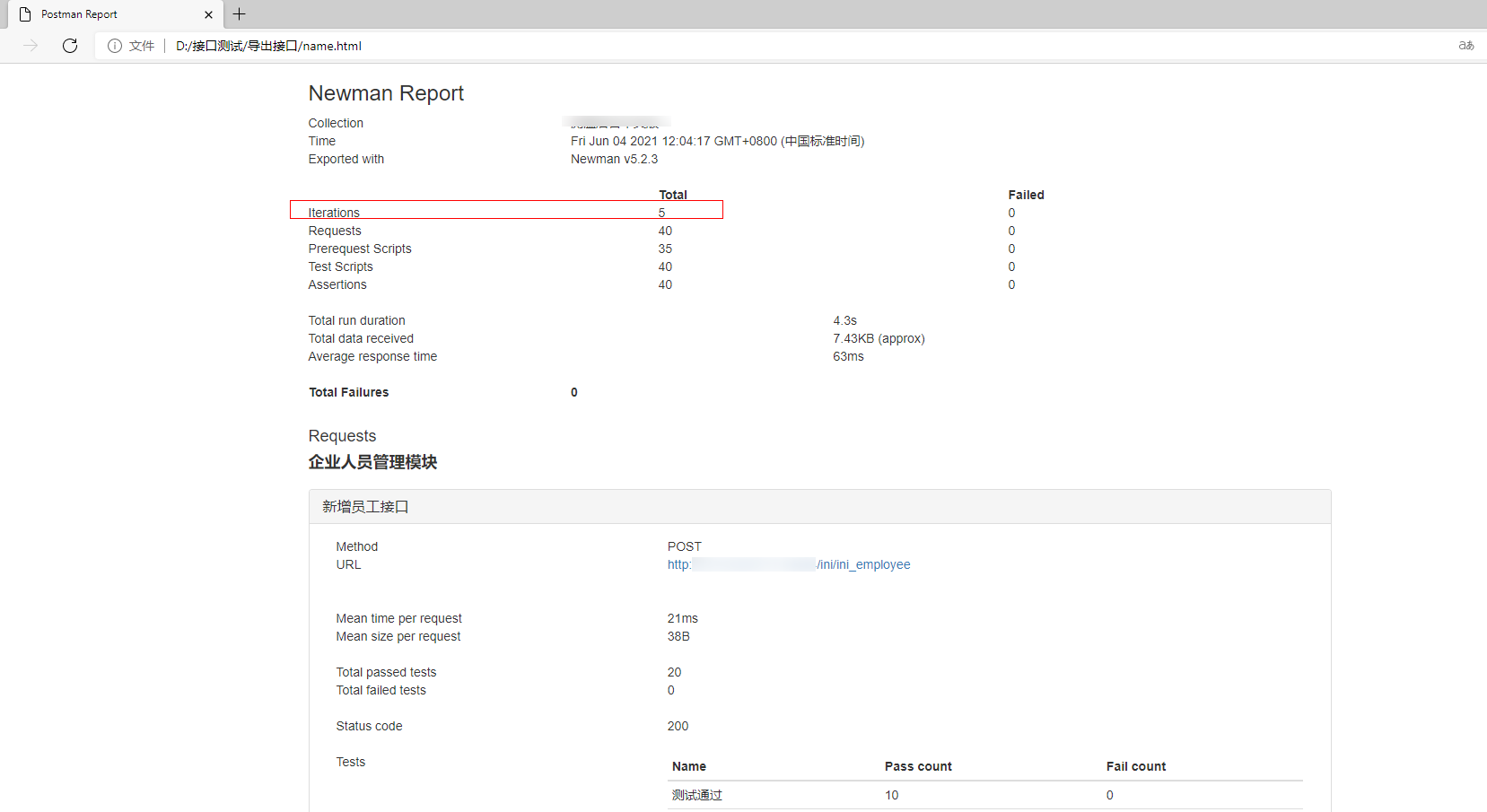The width and height of the screenshot is (1487, 812).
Task: Click the report time 'Fri Jun 04 2021' value
Action: [718, 141]
